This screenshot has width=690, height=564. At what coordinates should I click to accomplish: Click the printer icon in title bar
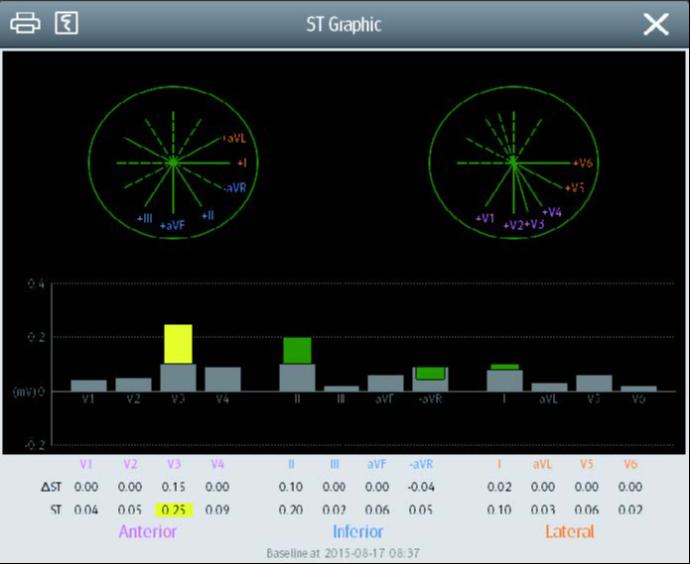[x=25, y=24]
